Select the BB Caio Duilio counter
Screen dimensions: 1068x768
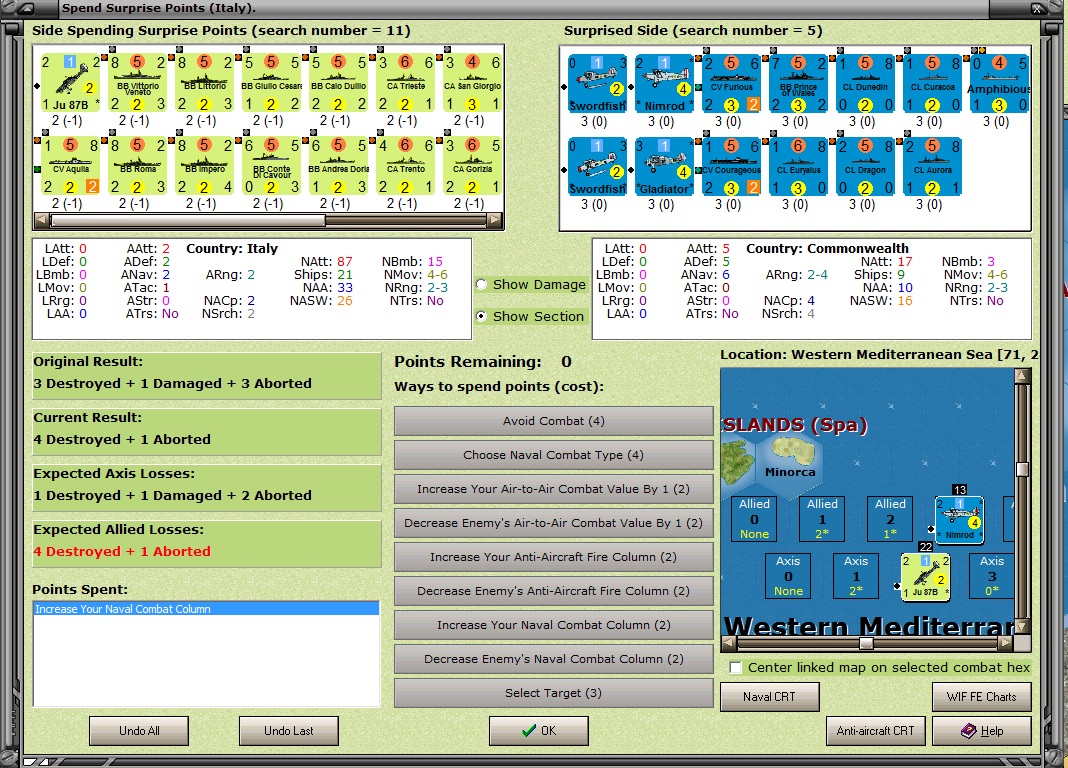tap(339, 83)
